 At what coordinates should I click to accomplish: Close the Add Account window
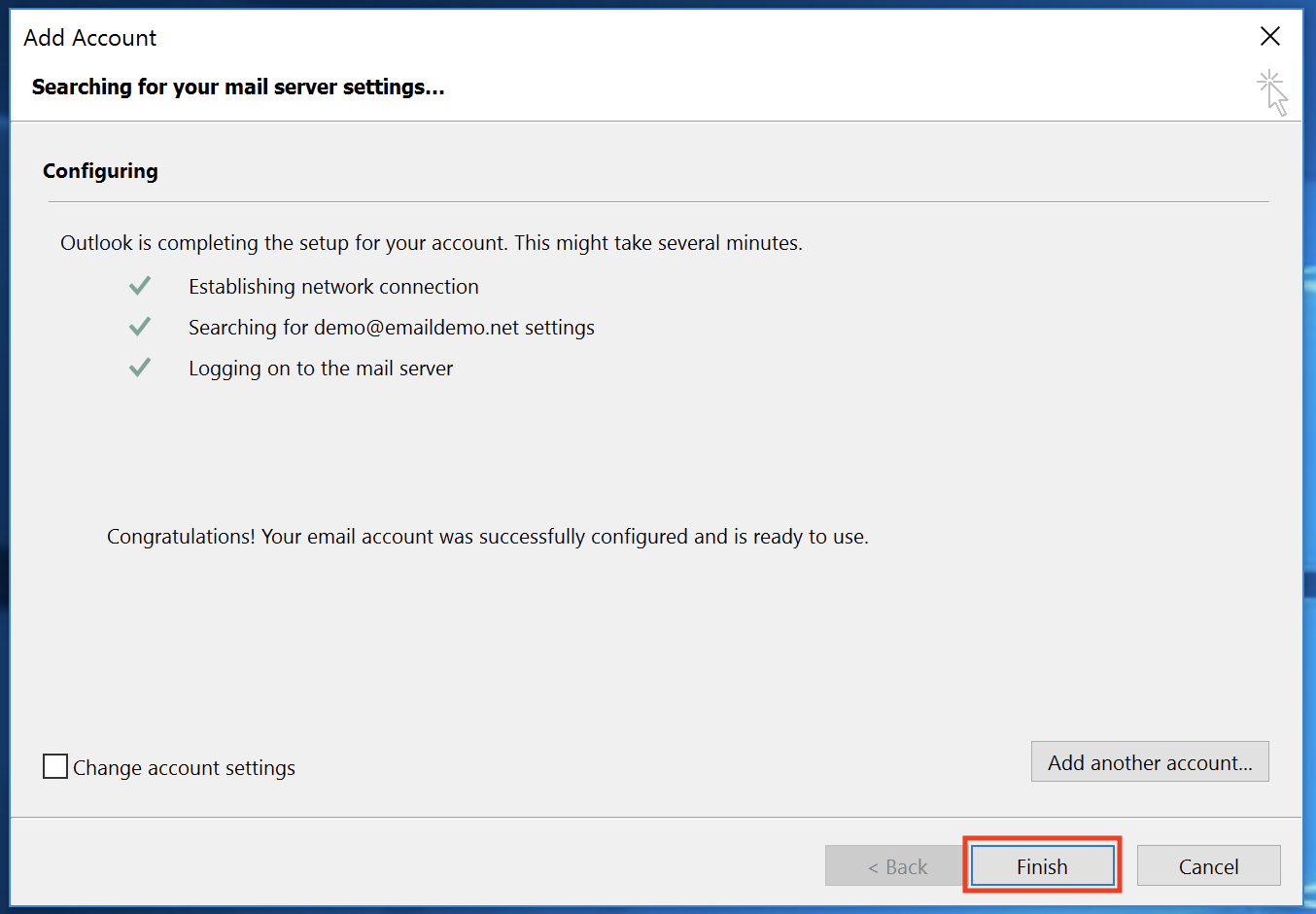[x=1269, y=36]
